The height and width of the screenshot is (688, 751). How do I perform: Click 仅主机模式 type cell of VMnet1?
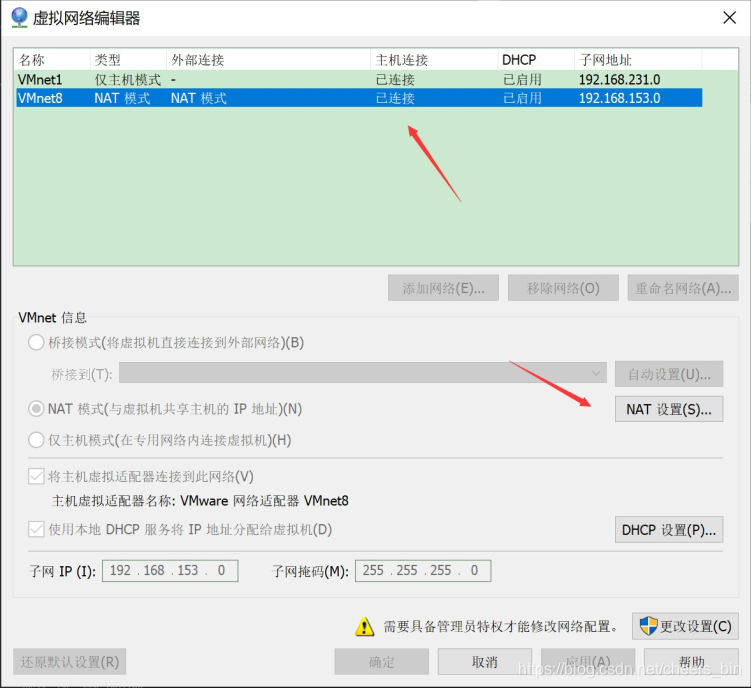[127, 79]
